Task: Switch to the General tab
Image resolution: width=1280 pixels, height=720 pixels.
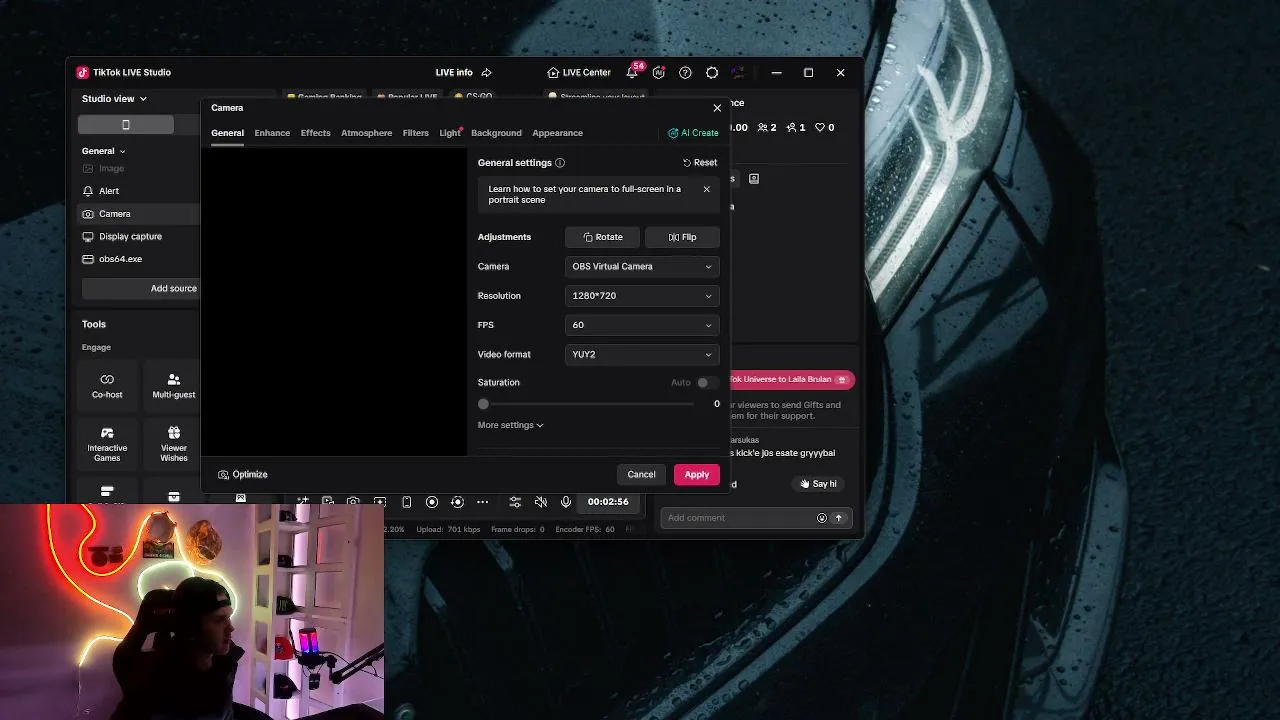Action: click(227, 133)
